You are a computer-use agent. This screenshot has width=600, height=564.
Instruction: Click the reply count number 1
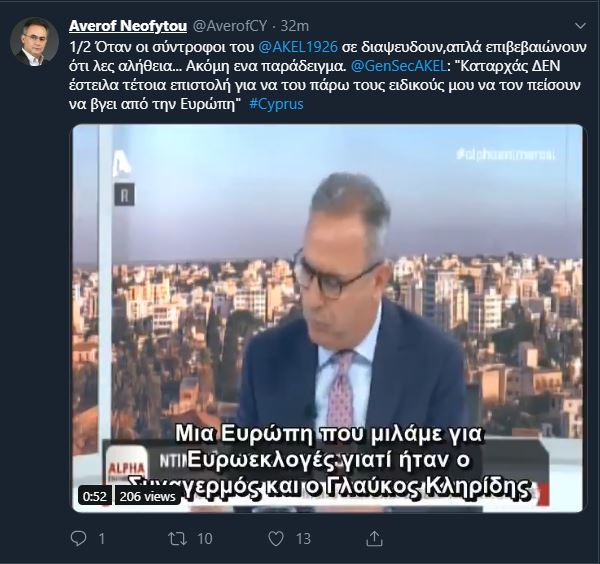(x=101, y=539)
